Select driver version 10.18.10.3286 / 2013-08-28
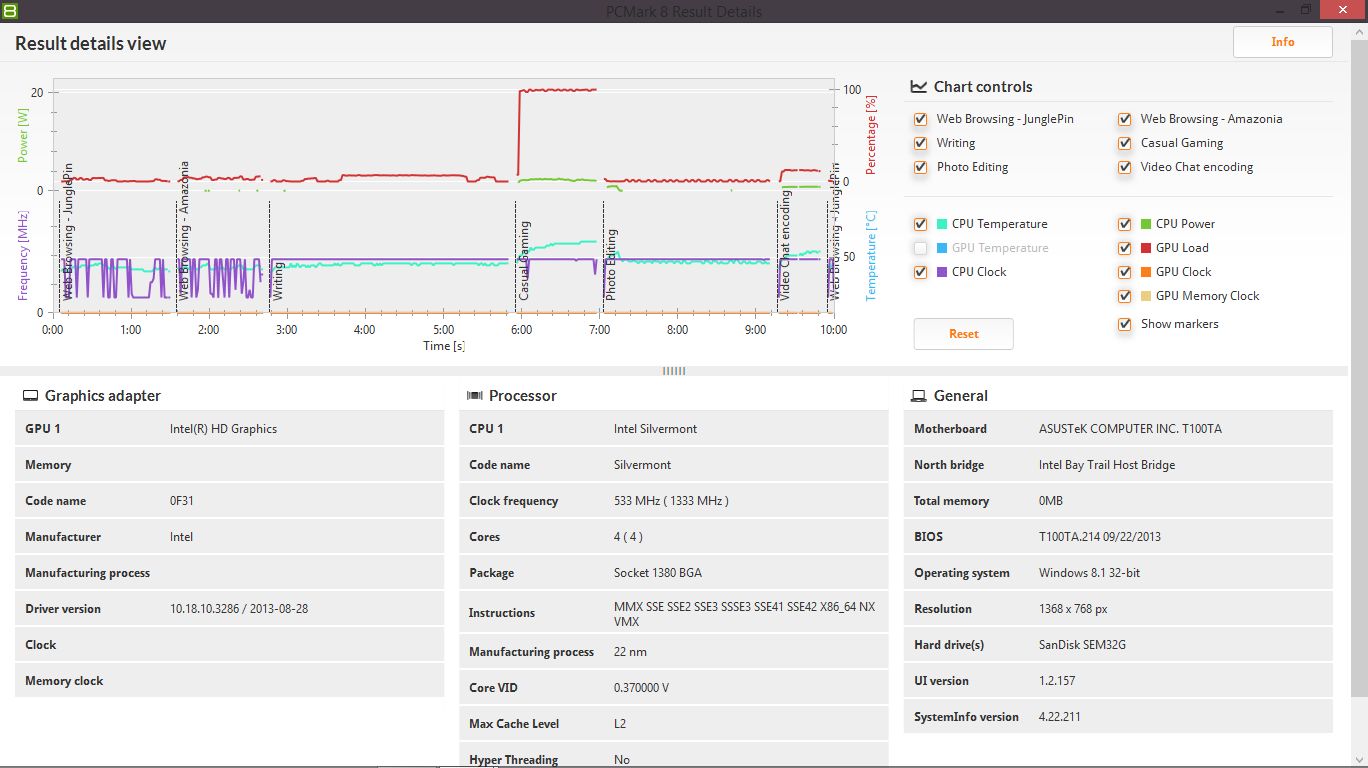The height and width of the screenshot is (768, 1368). click(239, 609)
